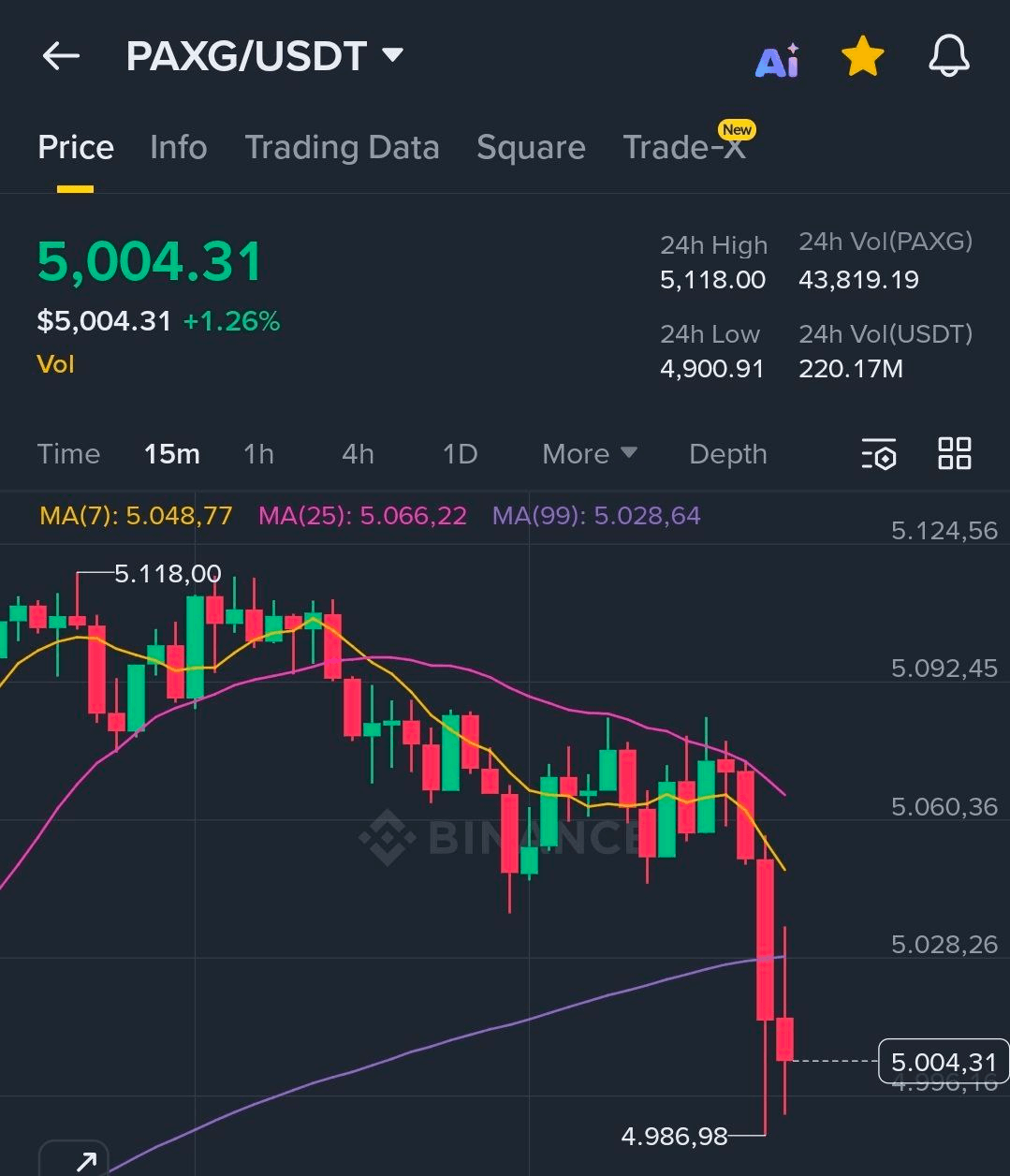Open chart indicator settings icon
Viewport: 1010px width, 1176px height.
click(x=879, y=454)
